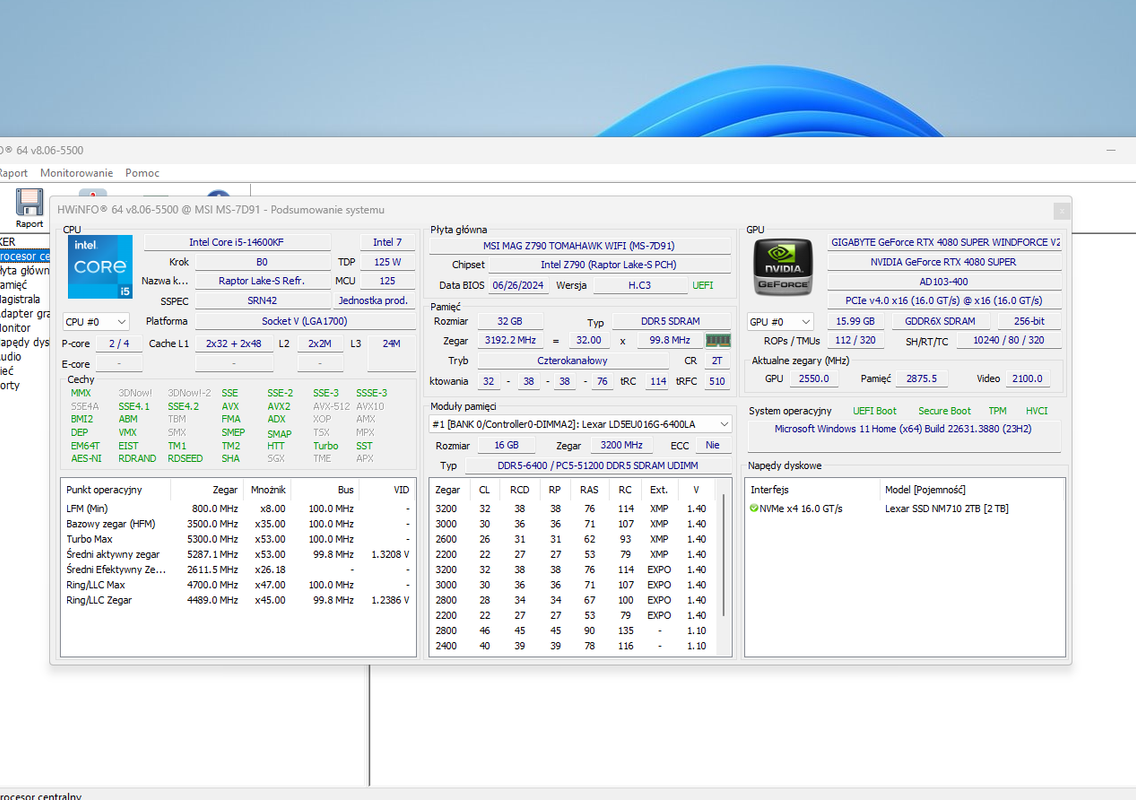This screenshot has height=800, width=1136.
Task: Click the green check icon beside NVMe x4
Action: pos(753,508)
